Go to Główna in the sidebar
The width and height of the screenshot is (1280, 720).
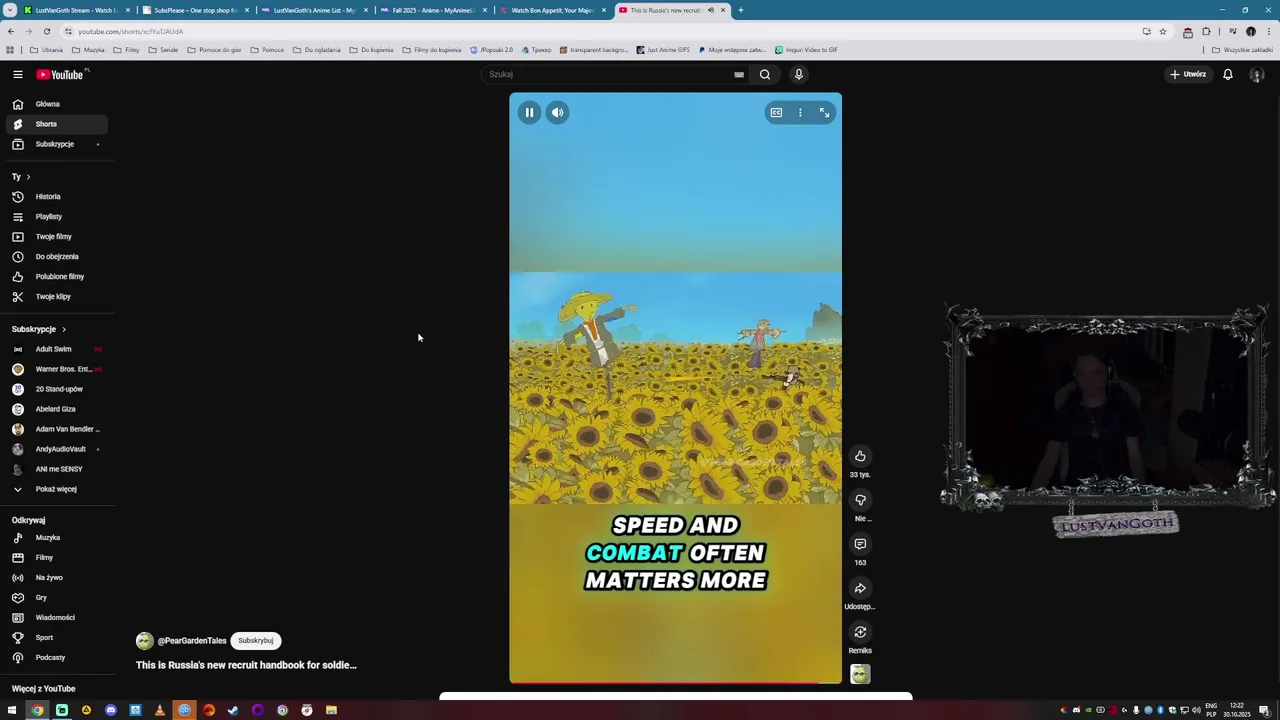pos(56,104)
